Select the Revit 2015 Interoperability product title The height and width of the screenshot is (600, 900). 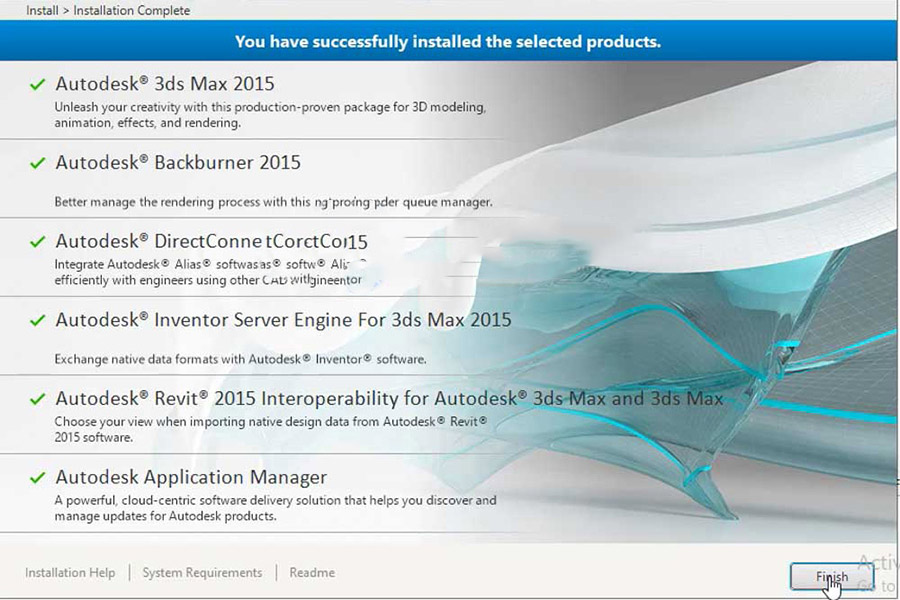(x=389, y=398)
